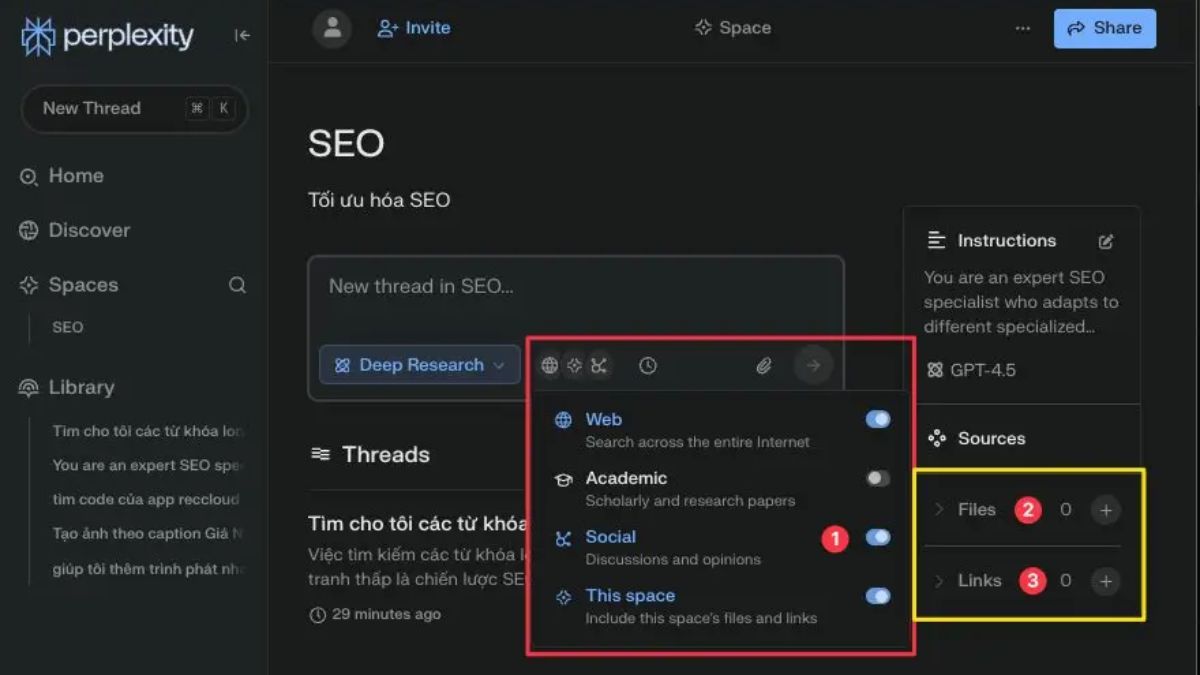Enable the Academic source switch

(x=878, y=478)
